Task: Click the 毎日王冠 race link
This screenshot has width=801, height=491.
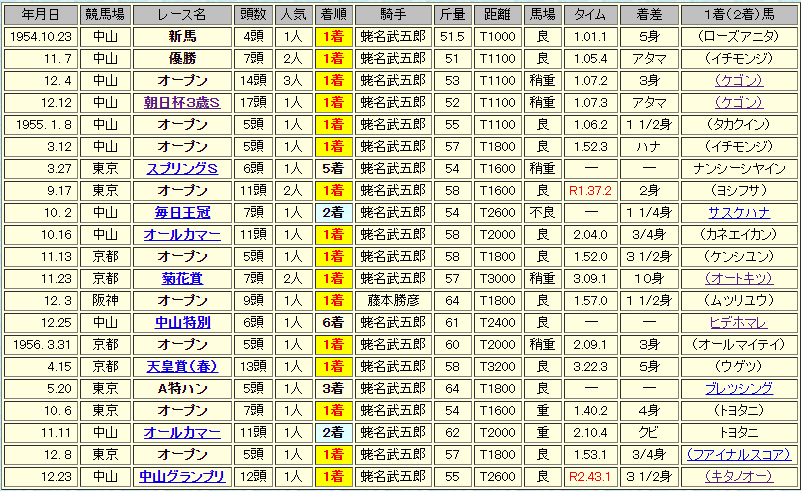Action: click(182, 212)
